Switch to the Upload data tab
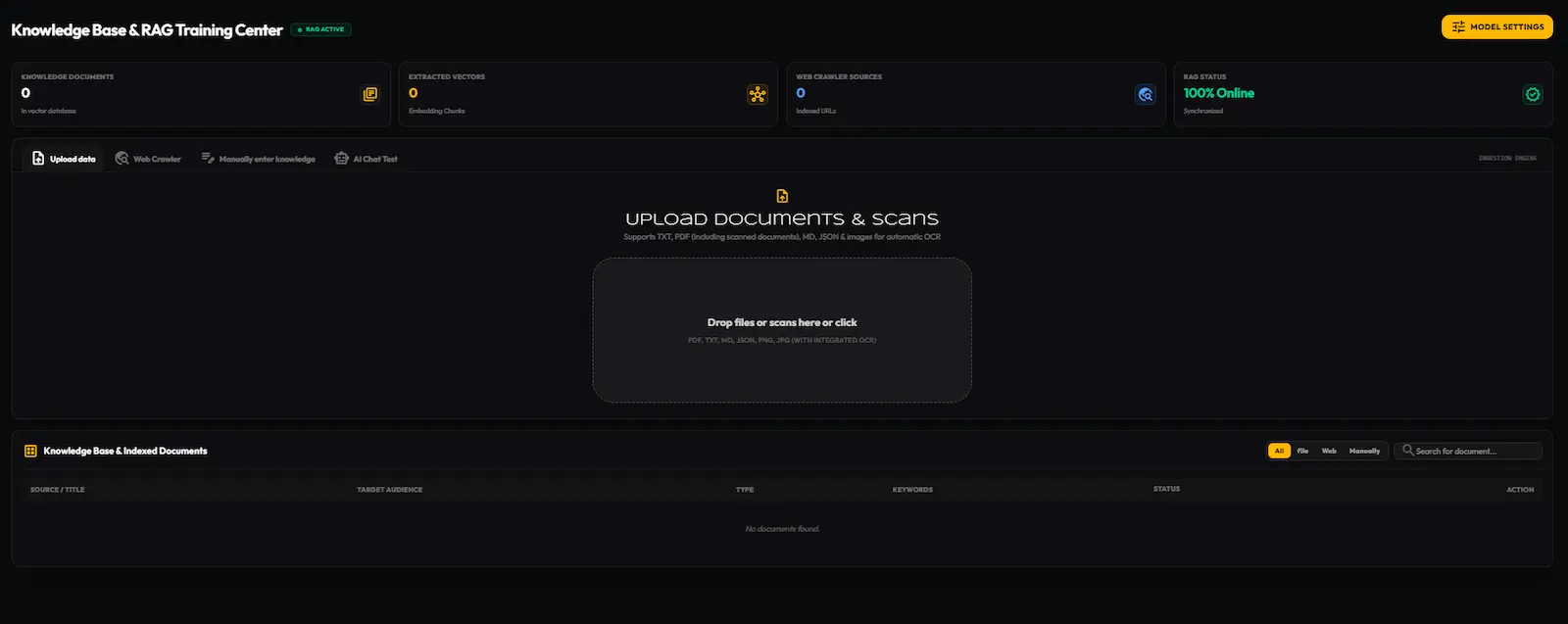This screenshot has width=1568, height=624. click(x=64, y=159)
